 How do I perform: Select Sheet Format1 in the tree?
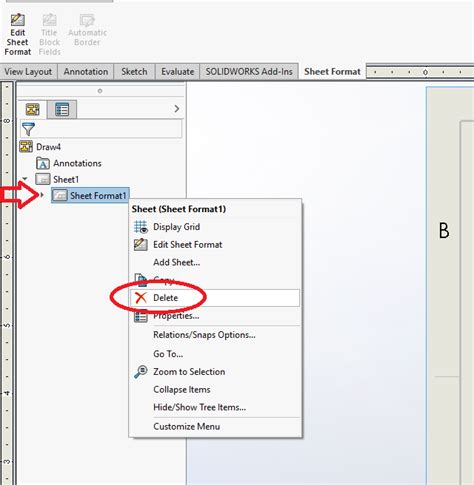coord(98,196)
